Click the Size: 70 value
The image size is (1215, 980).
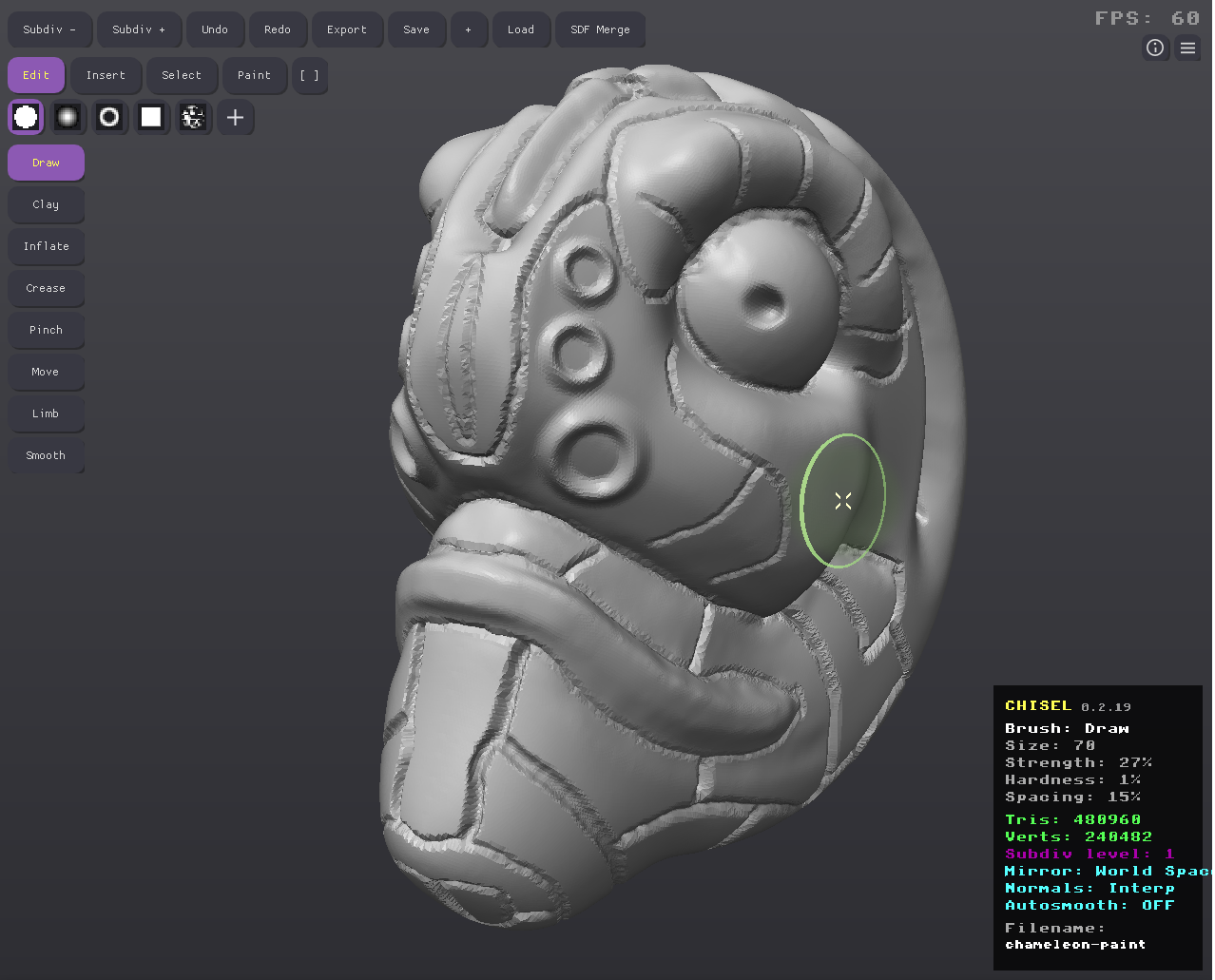tap(1051, 746)
